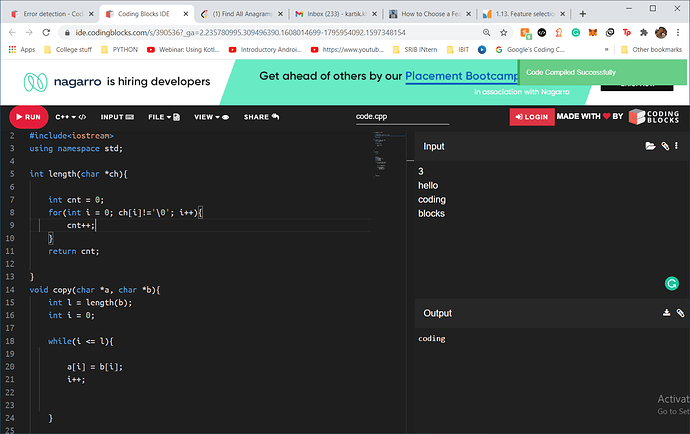Open the Chrome extensions puzzle icon
The height and width of the screenshot is (434, 690).
click(x=643, y=32)
